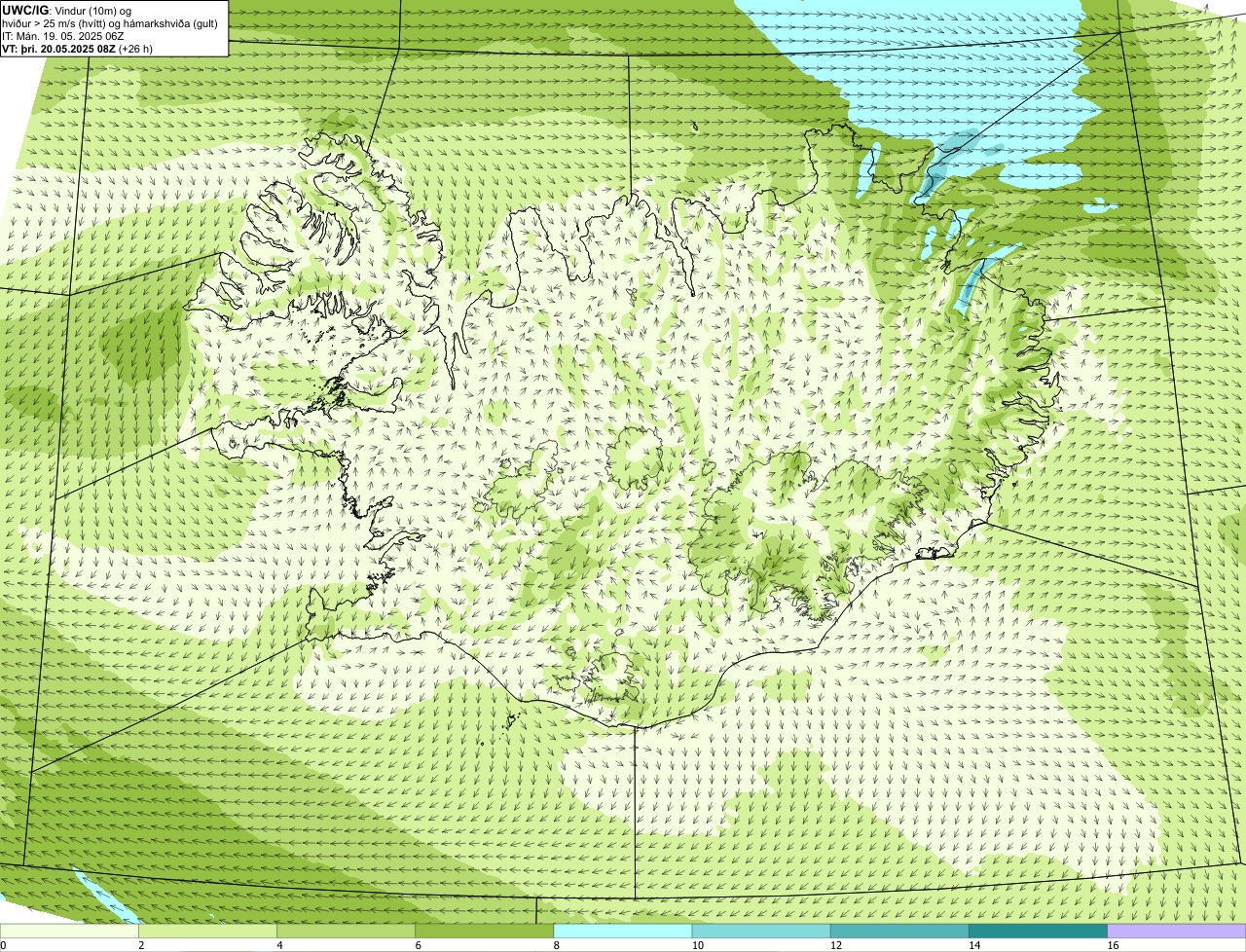Click the 10–12 m/s turquoise legend swatch
1246x952 pixels.
pos(760,931)
